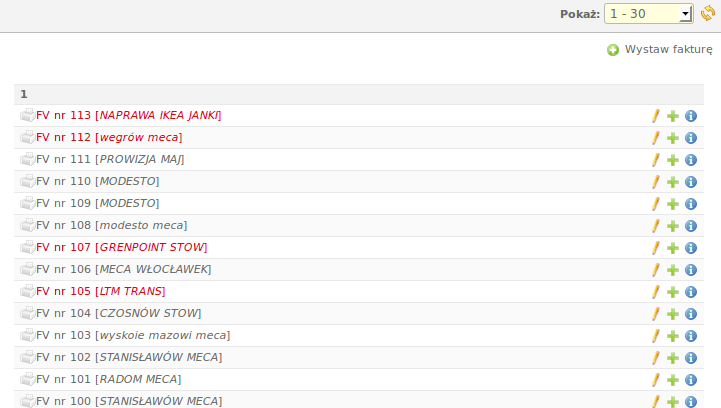
Task: View info for FV nr 106 MECA WŁOCŁAWEK
Action: click(x=691, y=270)
